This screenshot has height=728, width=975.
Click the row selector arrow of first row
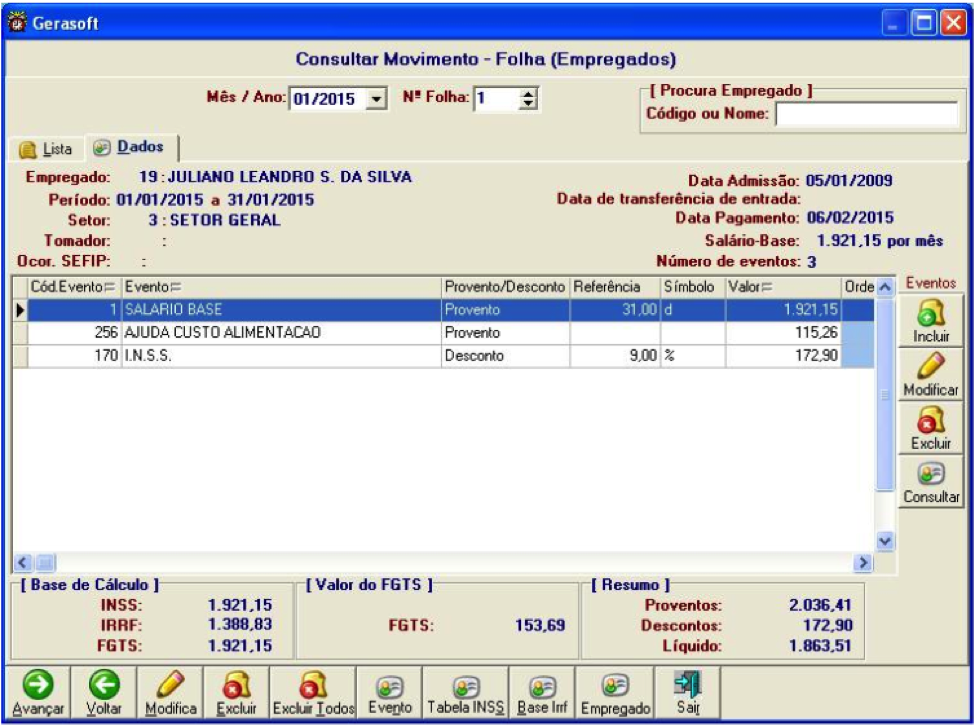tap(20, 310)
